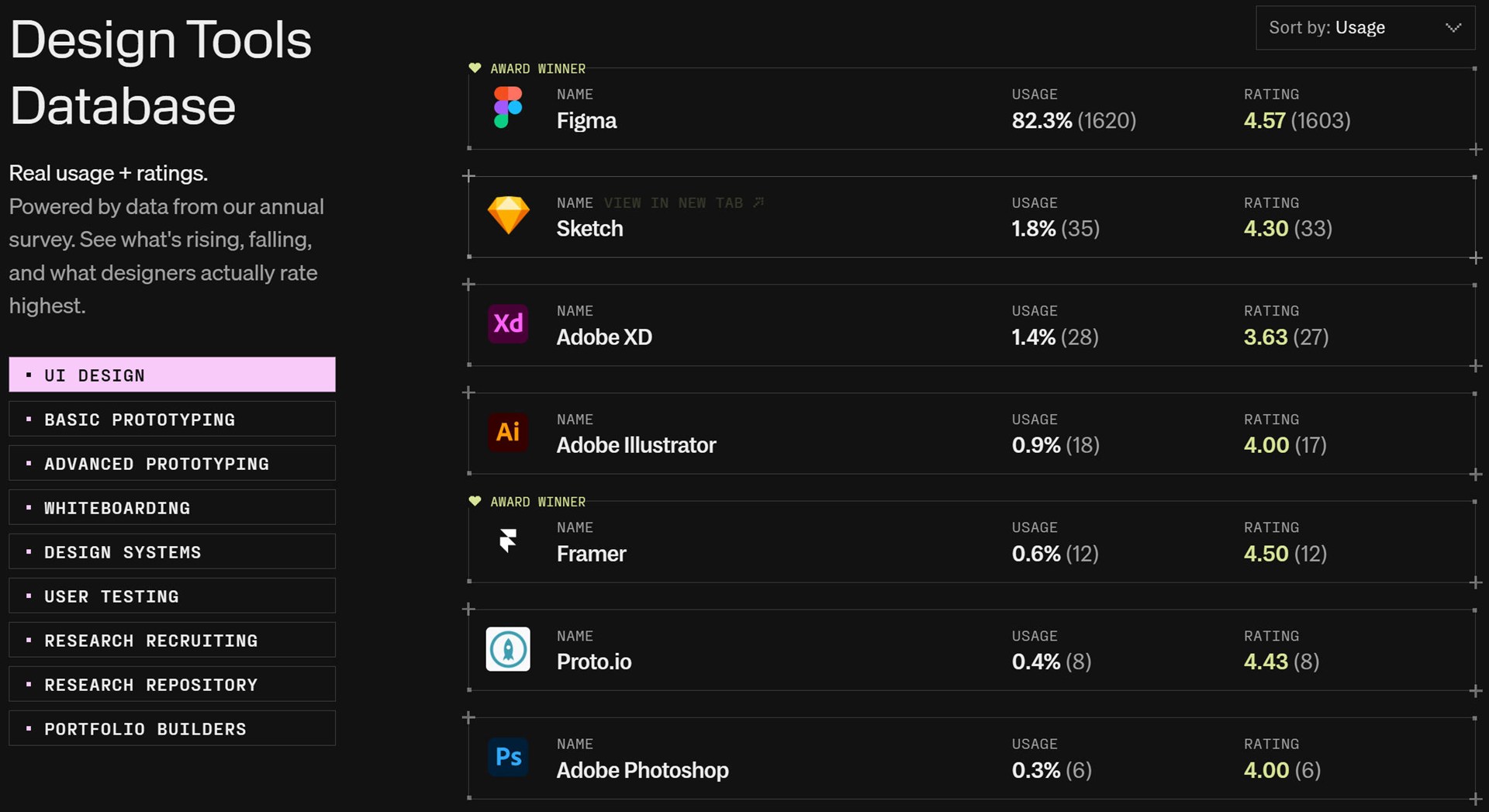This screenshot has width=1489, height=812.
Task: Click the Adobe XD icon
Action: coord(508,323)
